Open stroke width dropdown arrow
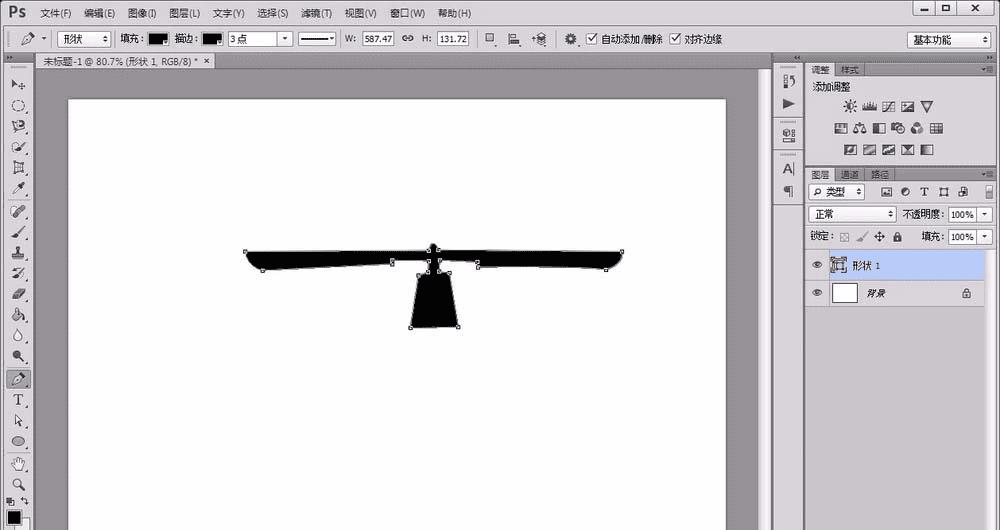 tap(285, 39)
